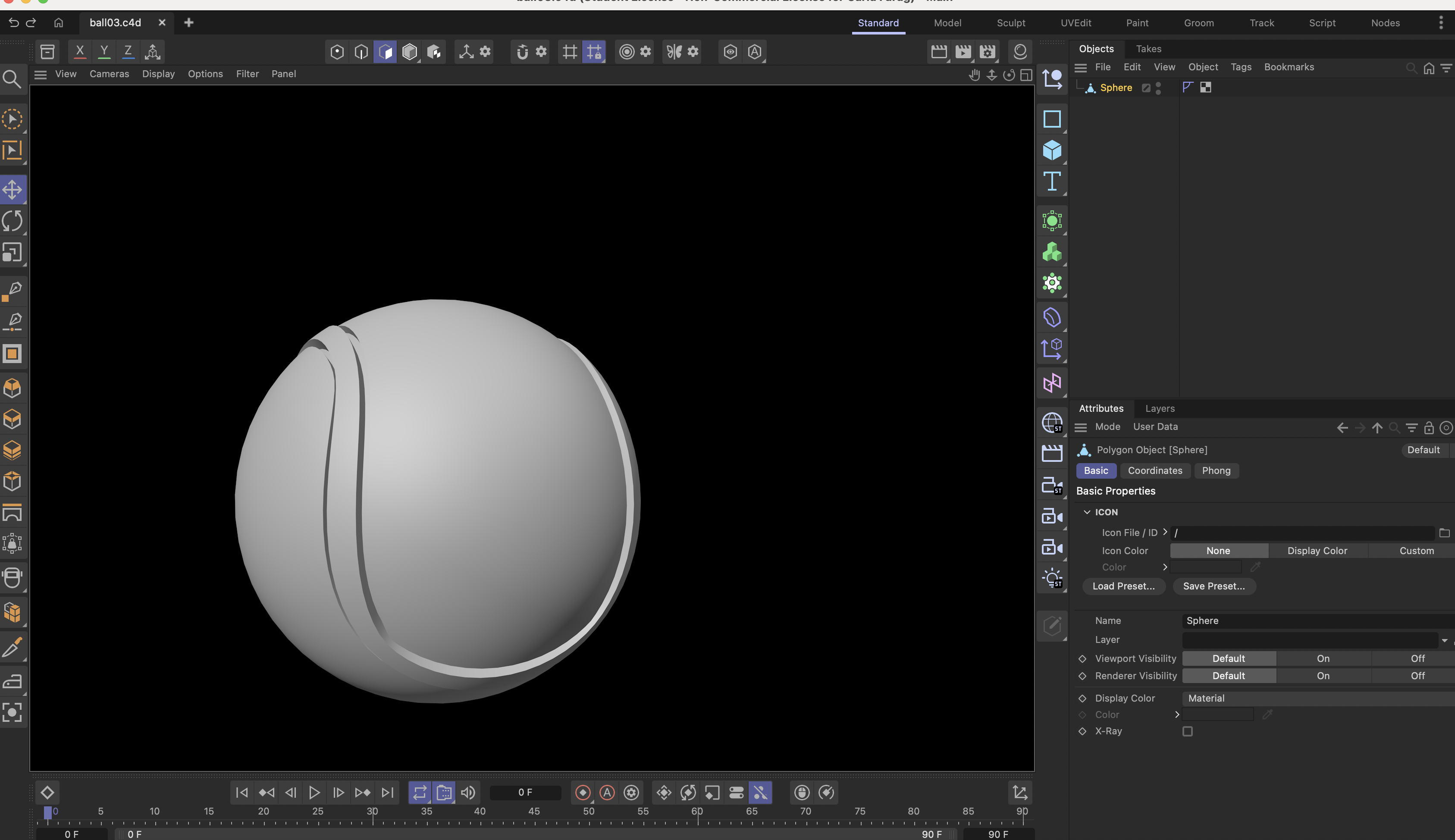Set Icon Color to Display Color
The height and width of the screenshot is (840, 1455).
point(1317,551)
